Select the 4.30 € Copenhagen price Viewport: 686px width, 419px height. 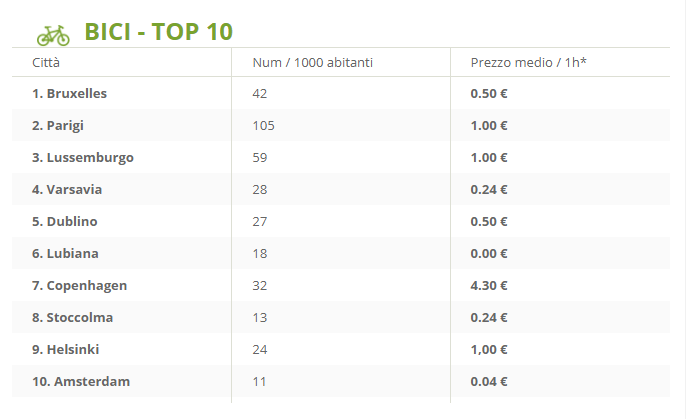(489, 286)
